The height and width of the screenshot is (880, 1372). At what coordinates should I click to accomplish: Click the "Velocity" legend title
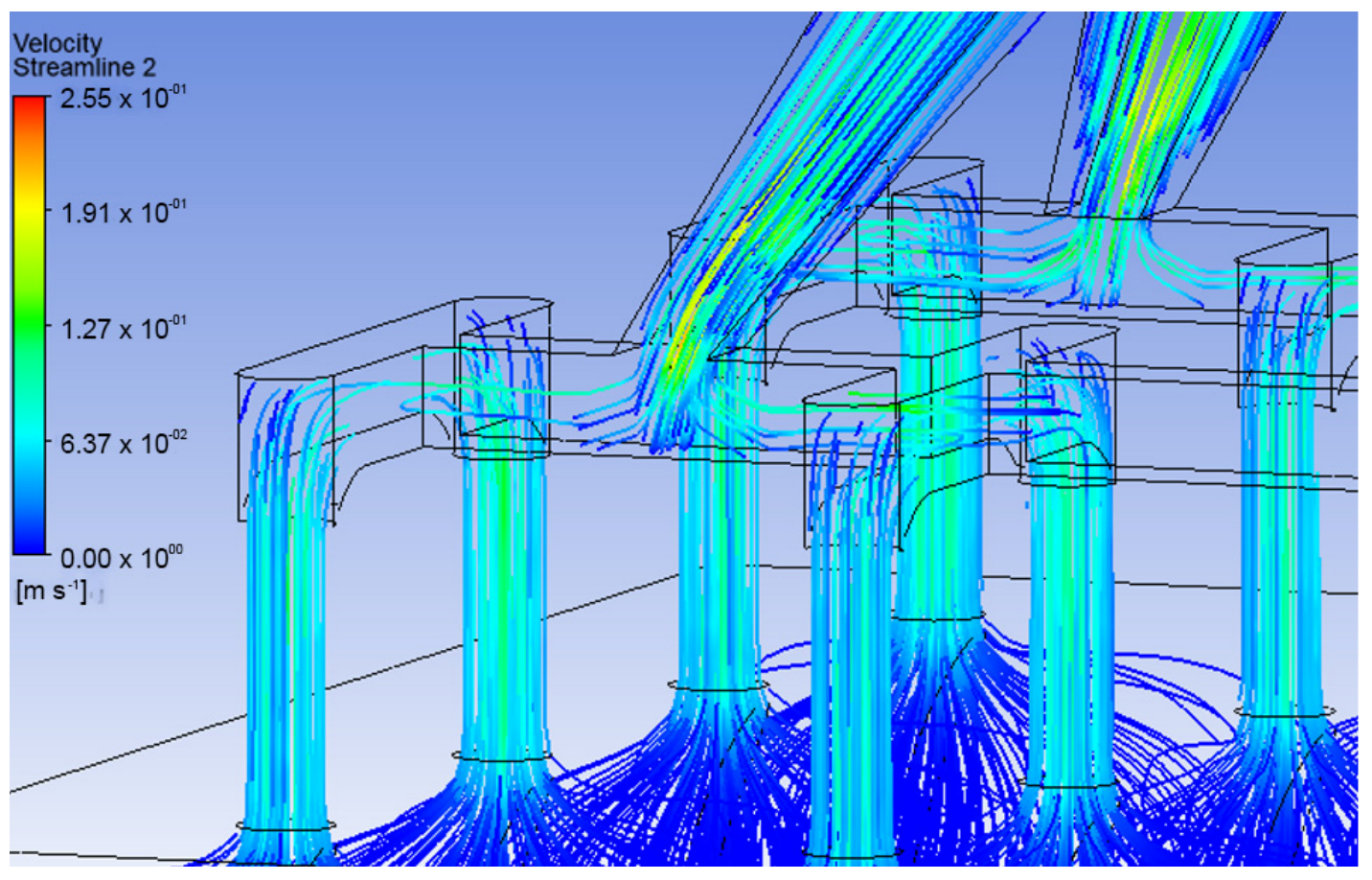57,43
